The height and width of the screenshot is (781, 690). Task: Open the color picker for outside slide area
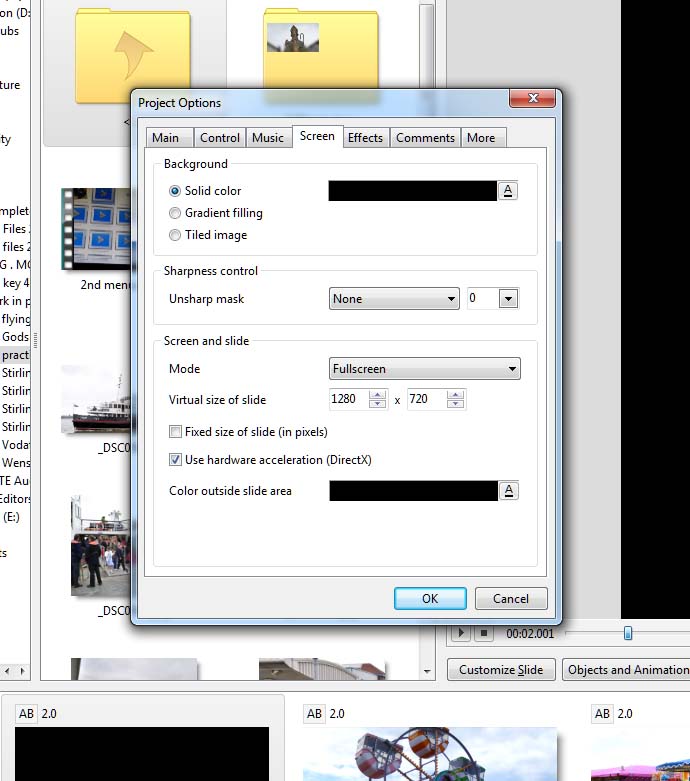pyautogui.click(x=508, y=490)
